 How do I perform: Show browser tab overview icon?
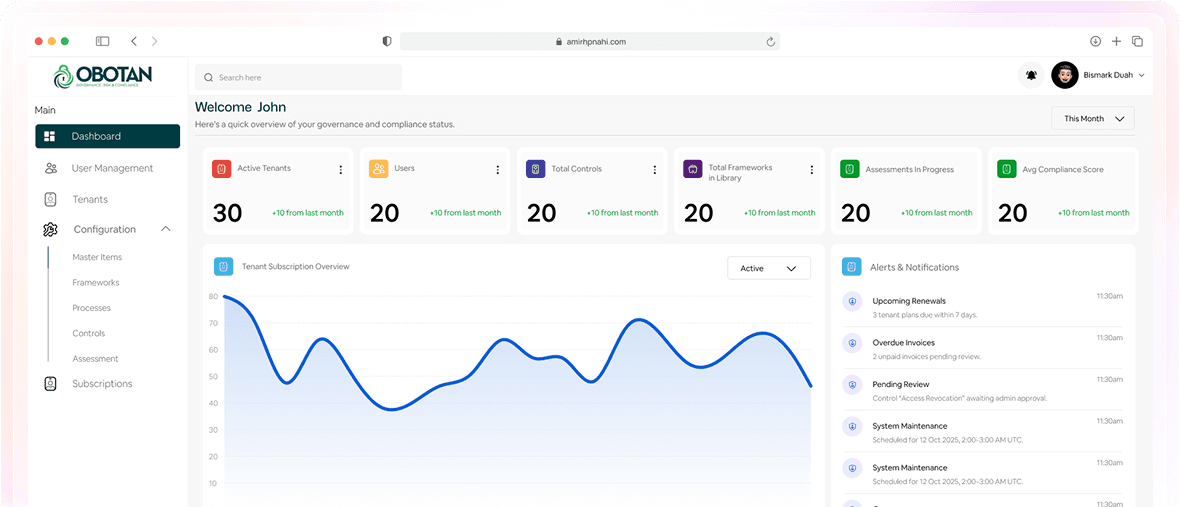(1137, 41)
